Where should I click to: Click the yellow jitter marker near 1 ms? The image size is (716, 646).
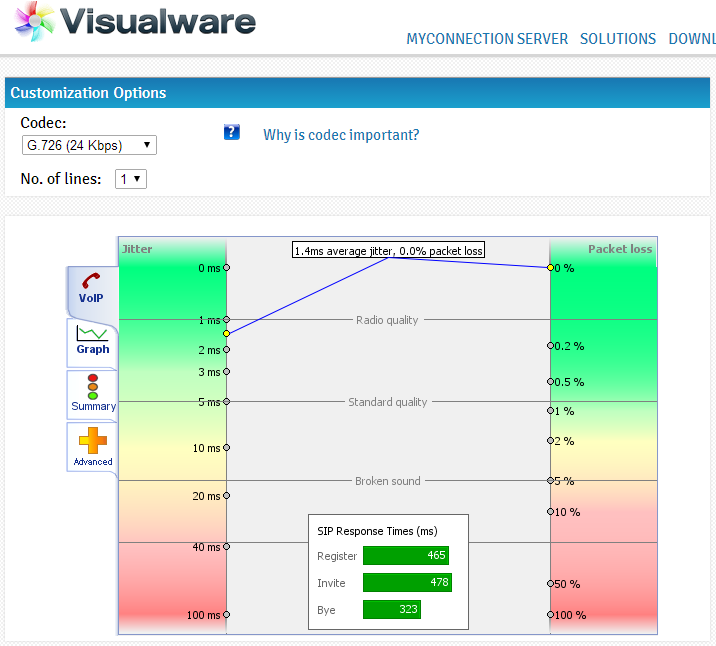(x=226, y=334)
